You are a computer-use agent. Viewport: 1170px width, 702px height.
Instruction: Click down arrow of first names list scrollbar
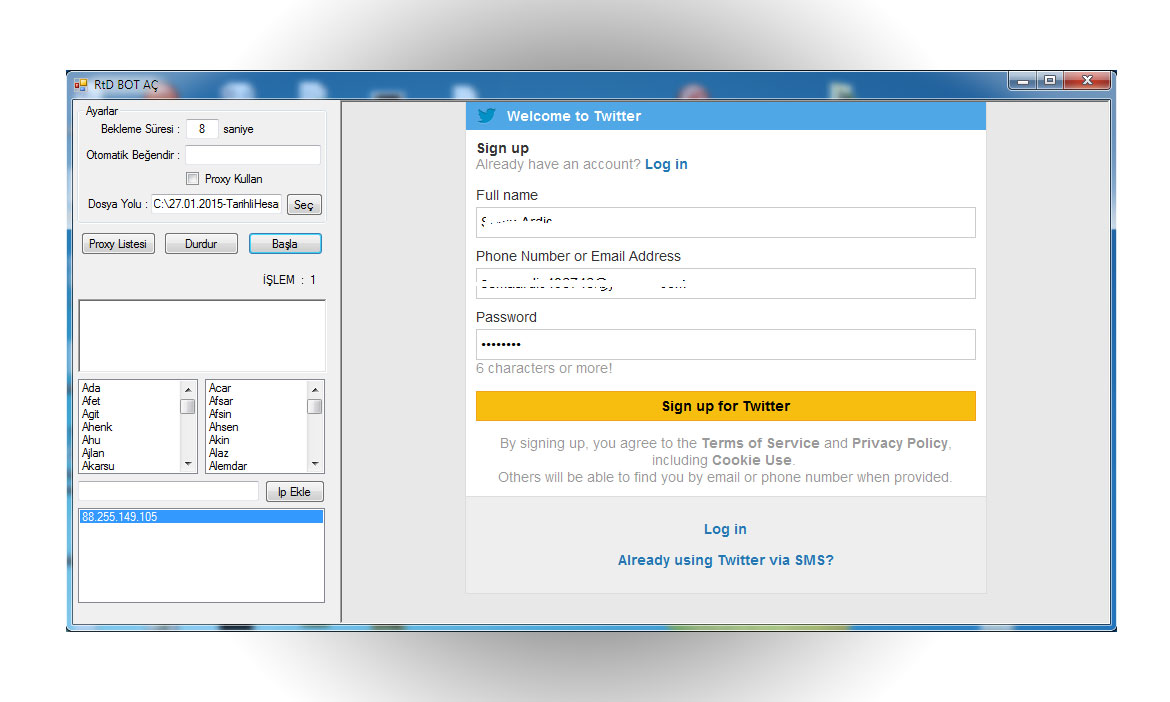(x=188, y=464)
